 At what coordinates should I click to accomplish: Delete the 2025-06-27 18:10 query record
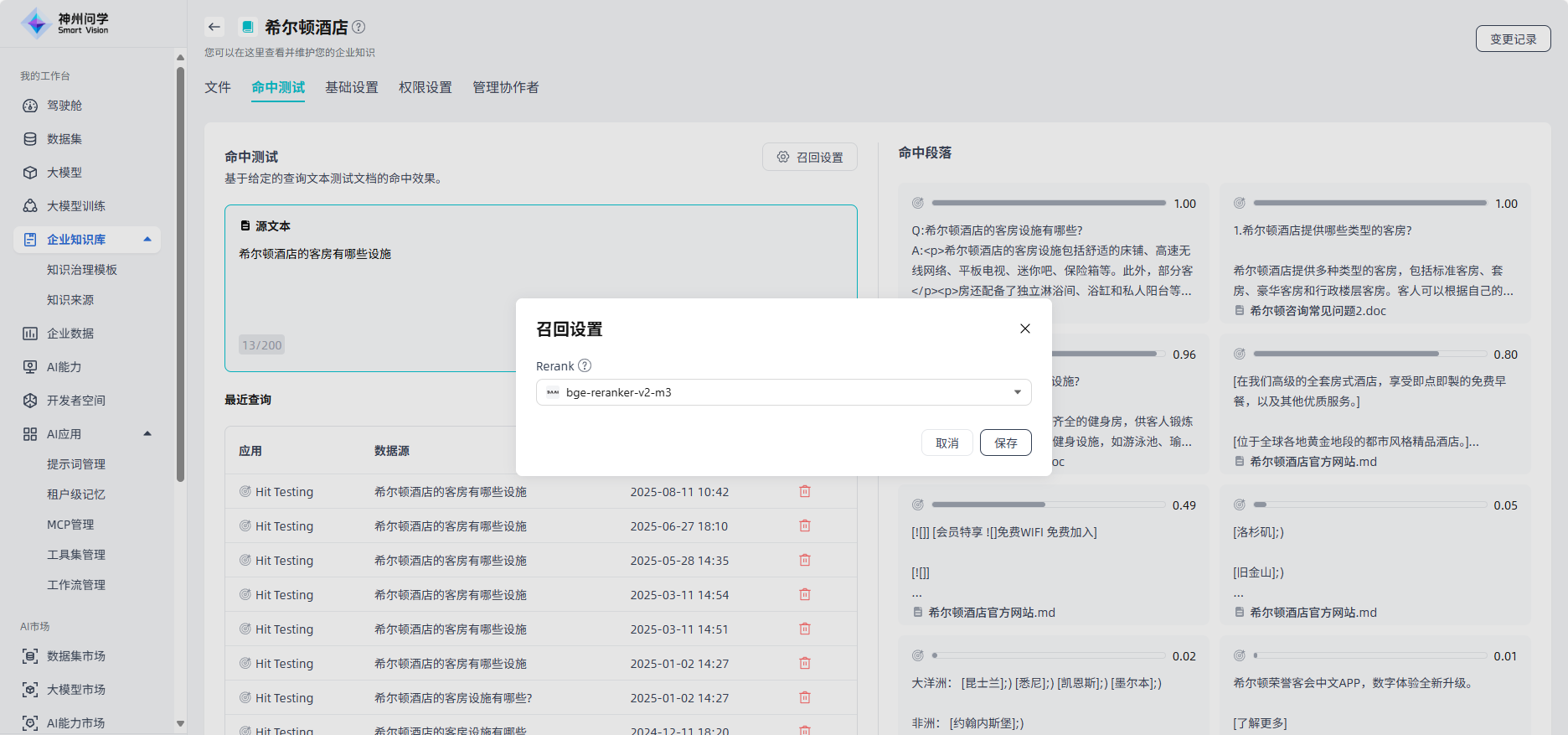point(805,525)
